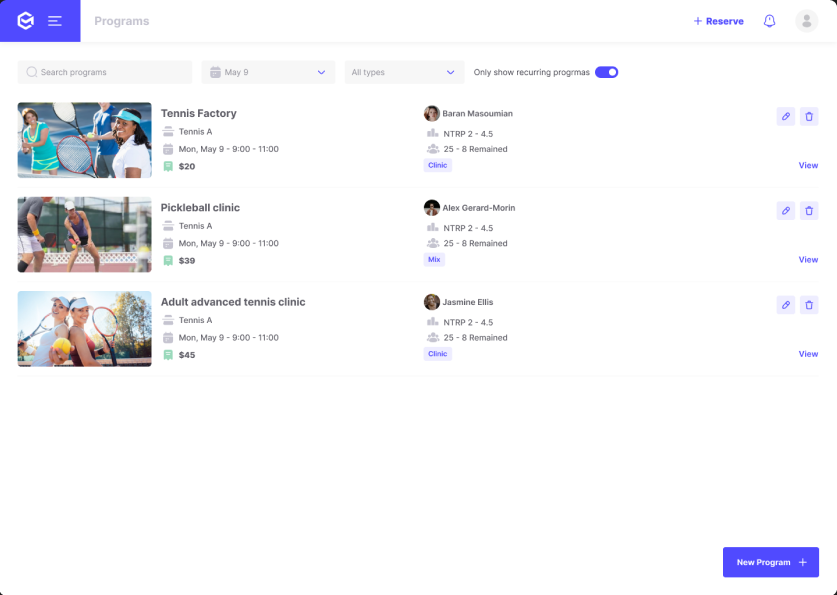Click the search programs input field
The image size is (837, 595).
[x=104, y=72]
